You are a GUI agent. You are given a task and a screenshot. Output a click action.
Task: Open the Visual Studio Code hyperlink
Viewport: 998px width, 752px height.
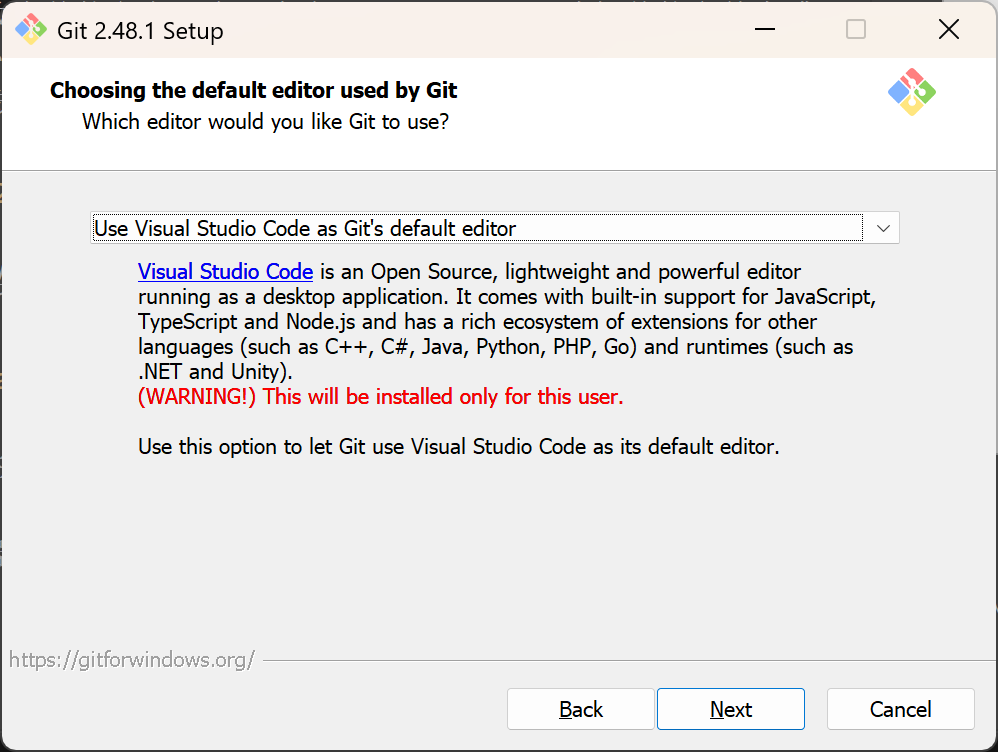(x=225, y=271)
